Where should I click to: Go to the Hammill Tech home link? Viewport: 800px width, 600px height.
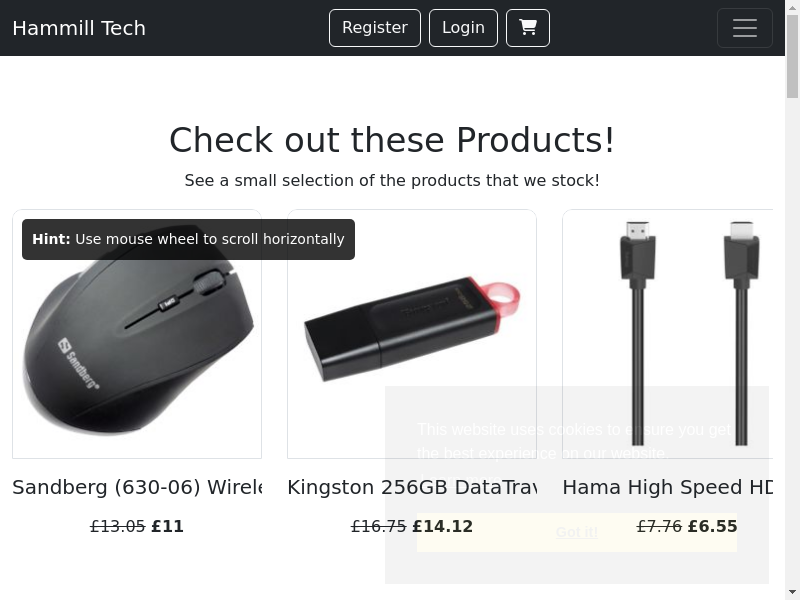tap(79, 28)
